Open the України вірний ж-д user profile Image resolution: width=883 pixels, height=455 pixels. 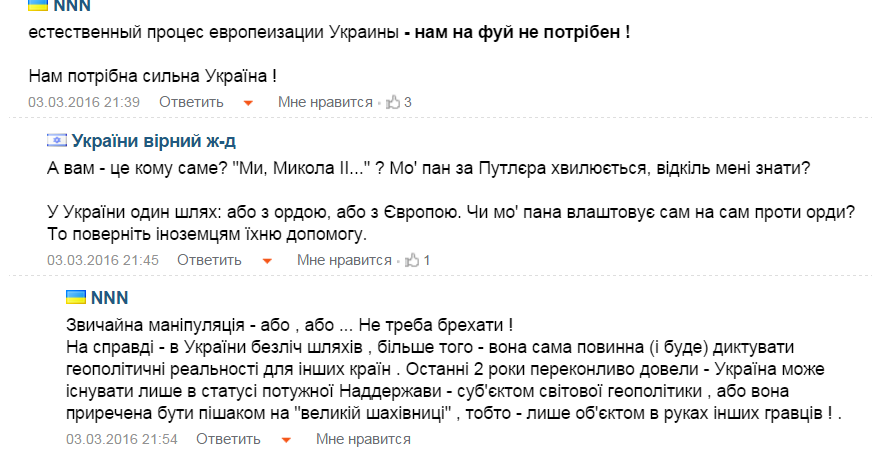tap(153, 140)
